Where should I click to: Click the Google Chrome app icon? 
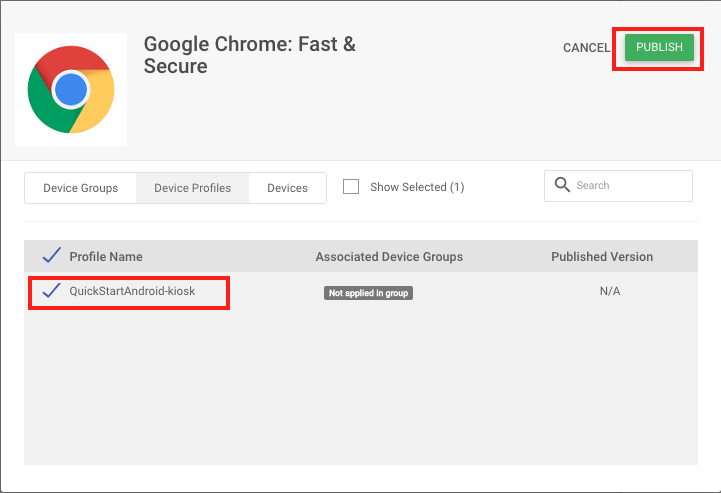[x=71, y=89]
